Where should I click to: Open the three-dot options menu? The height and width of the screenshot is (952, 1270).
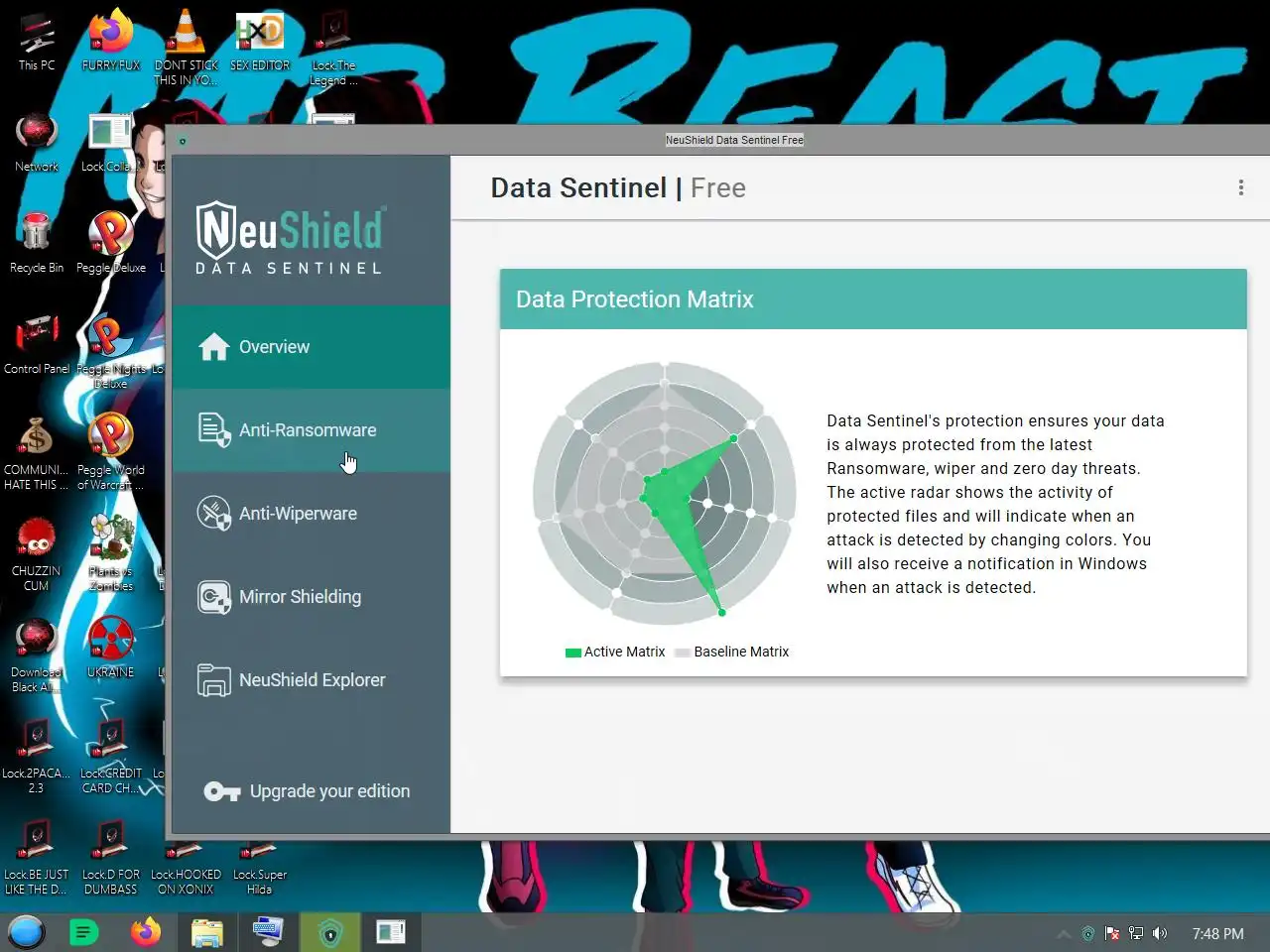[x=1240, y=187]
